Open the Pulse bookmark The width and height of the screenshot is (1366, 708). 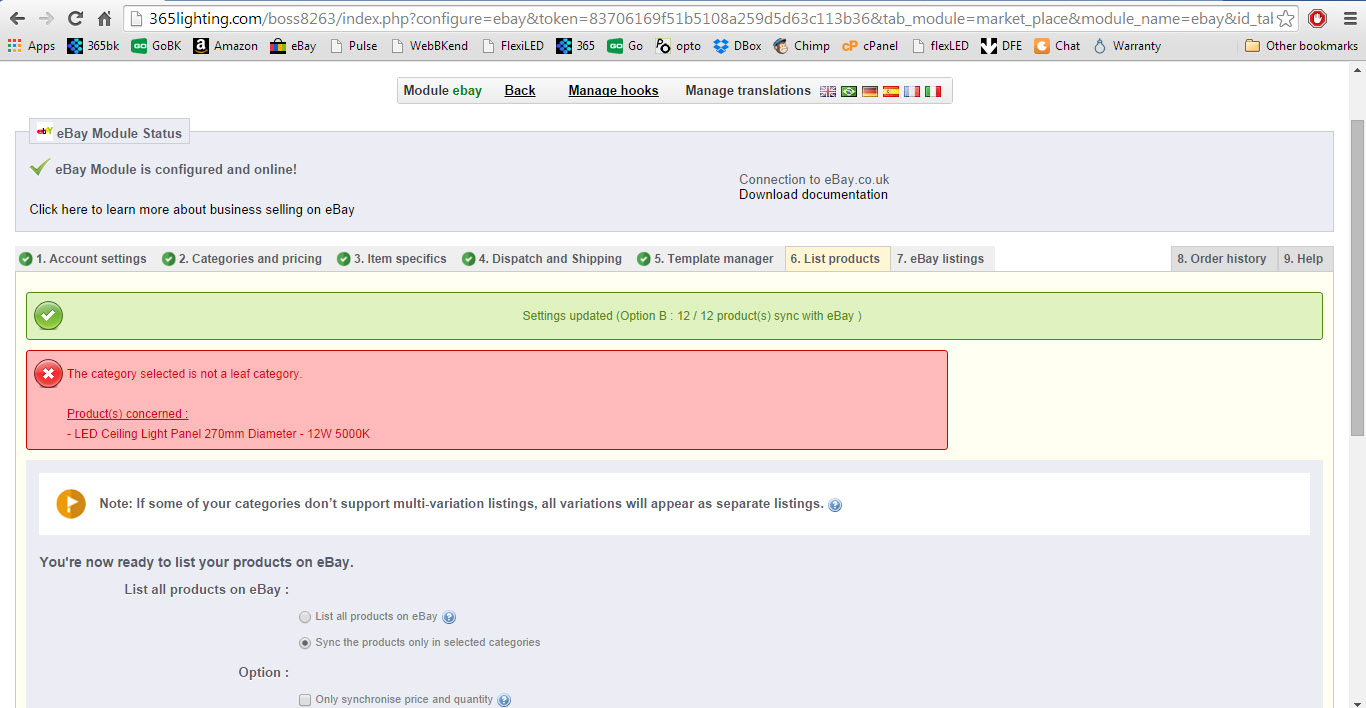(354, 46)
